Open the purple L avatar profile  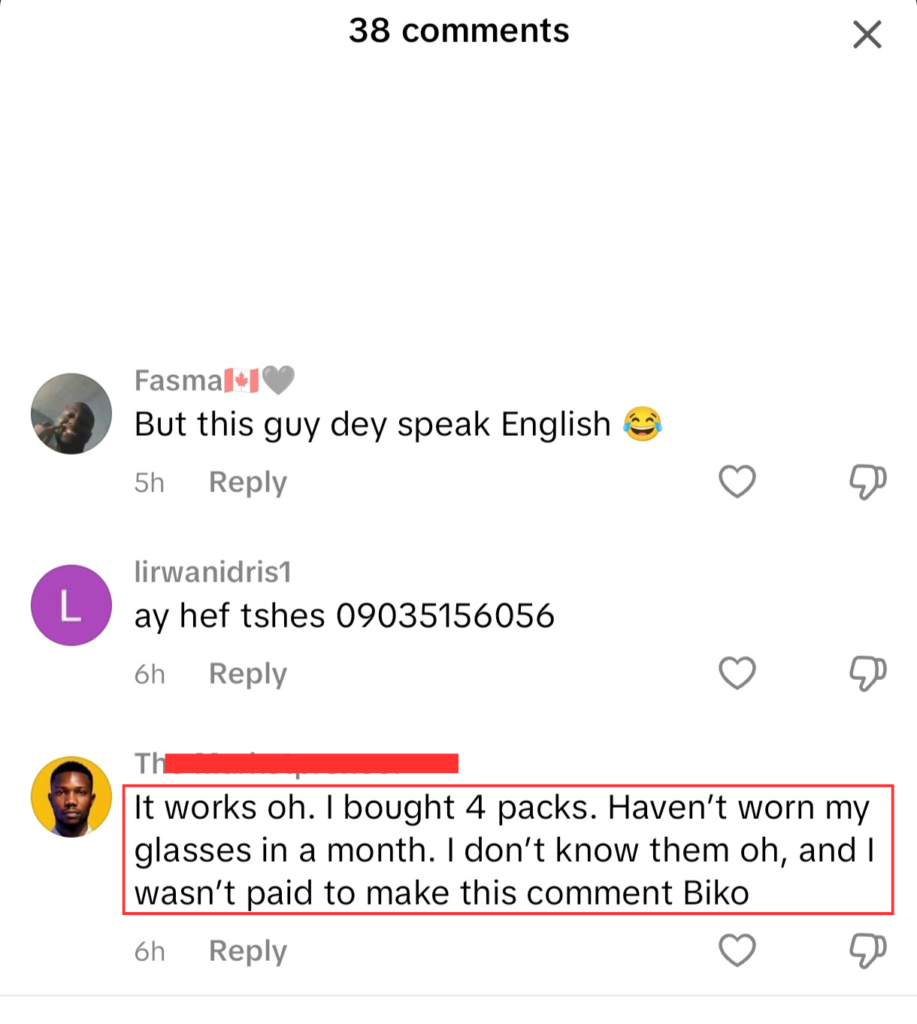click(x=71, y=605)
